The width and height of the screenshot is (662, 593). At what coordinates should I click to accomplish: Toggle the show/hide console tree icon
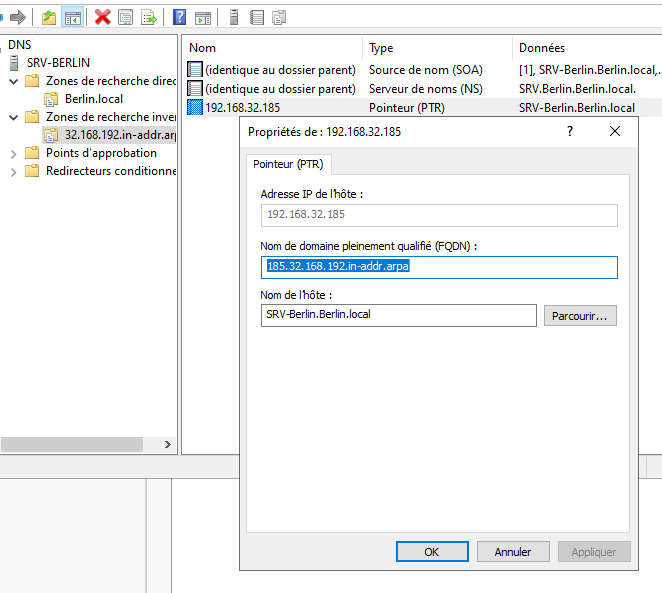[72, 17]
